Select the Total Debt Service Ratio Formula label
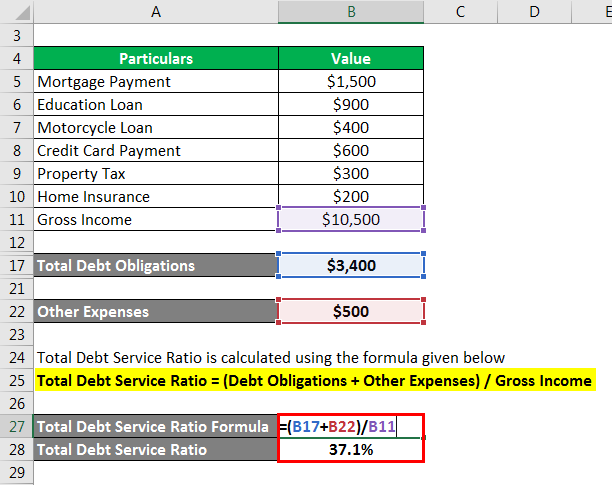 point(156,426)
